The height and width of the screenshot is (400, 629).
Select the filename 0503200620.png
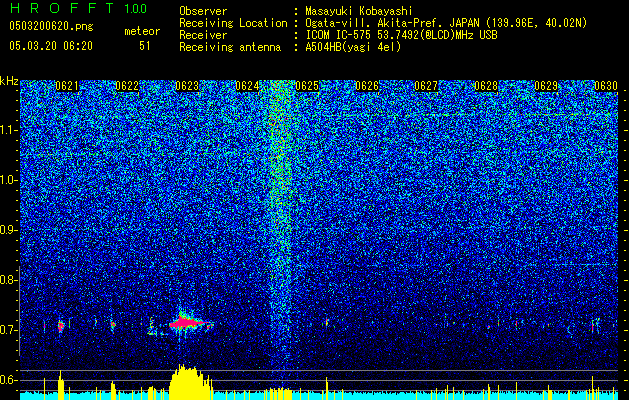click(51, 27)
